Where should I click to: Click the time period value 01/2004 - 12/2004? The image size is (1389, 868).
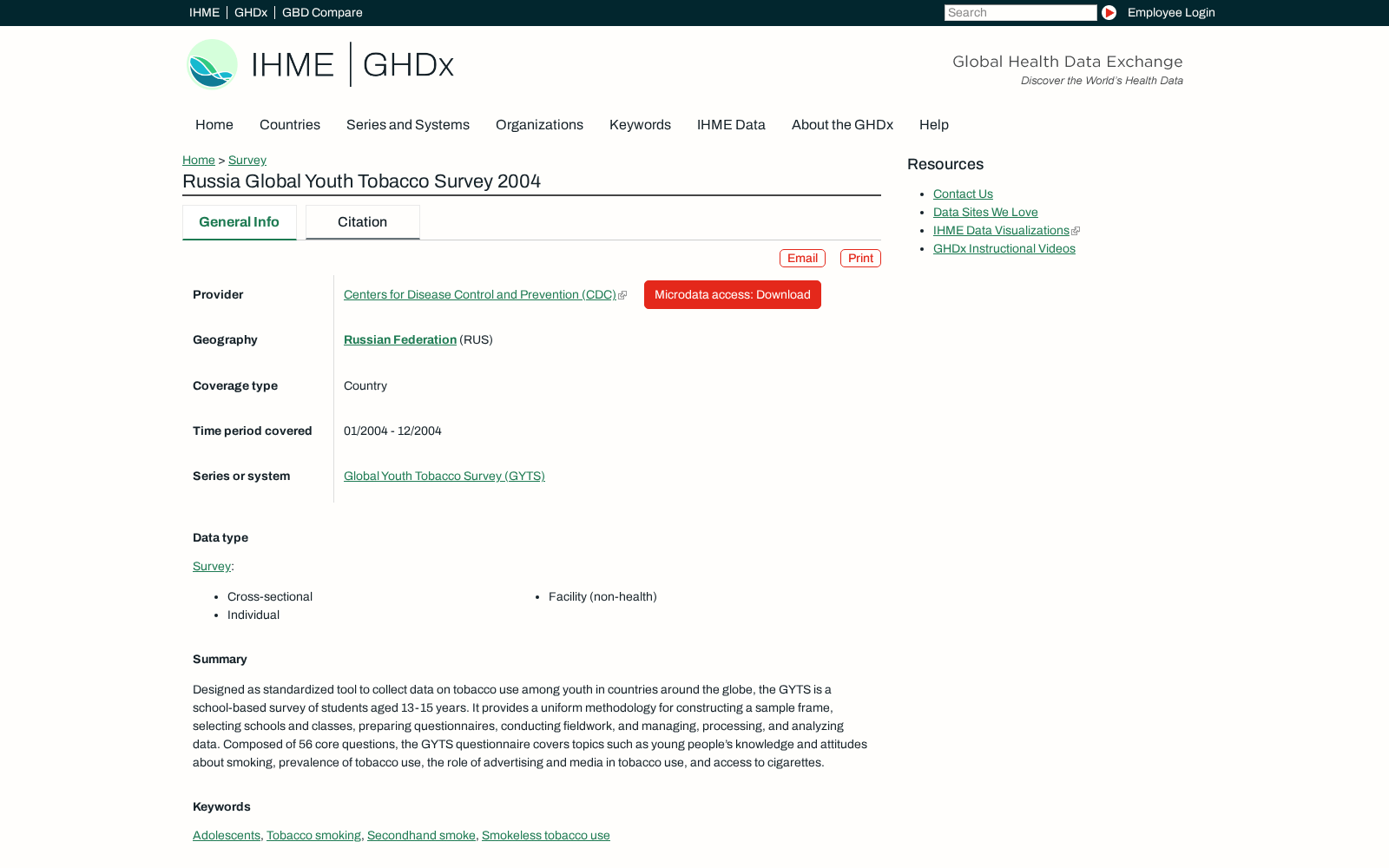392,431
